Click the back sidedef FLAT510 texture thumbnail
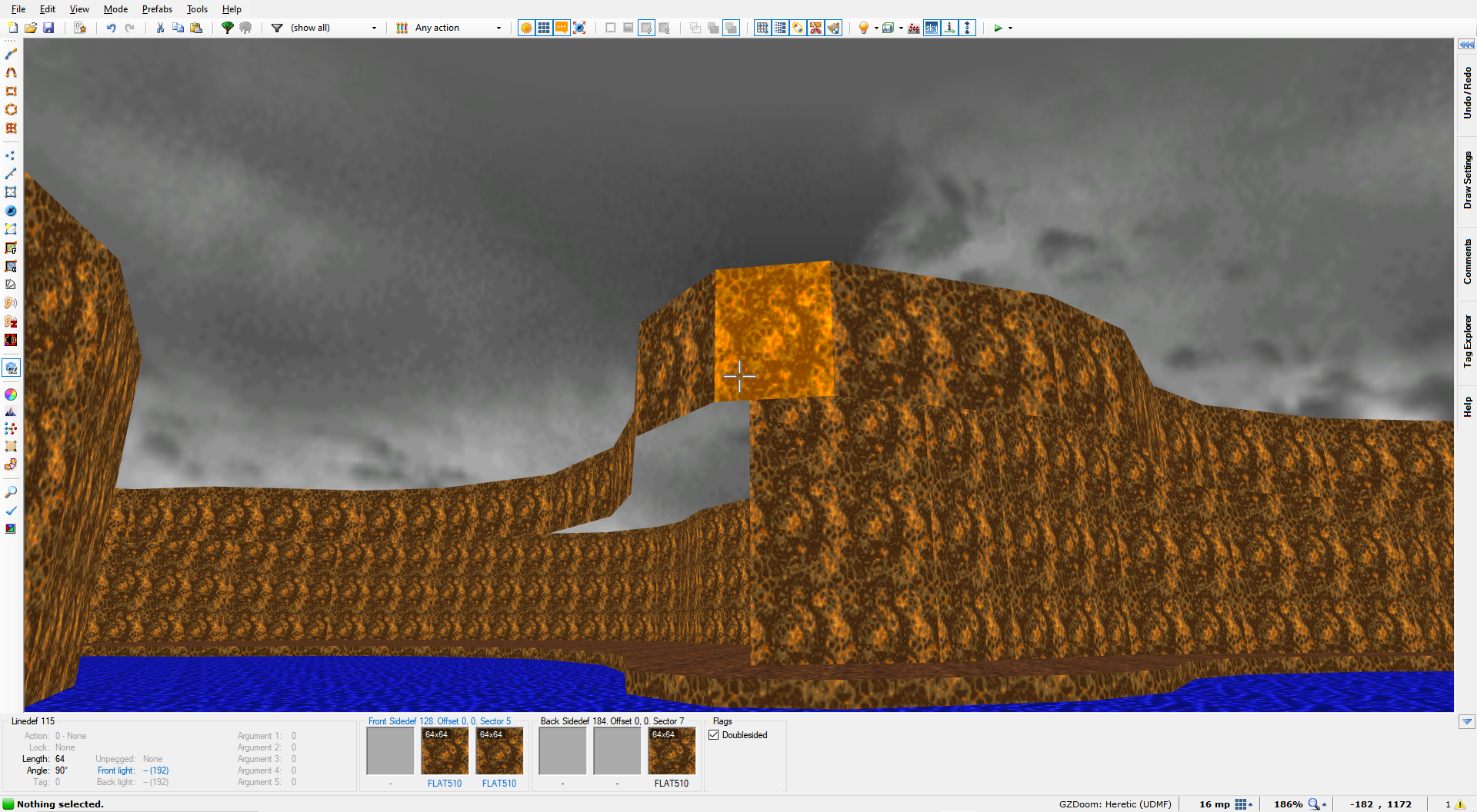The height and width of the screenshot is (812, 1477). coord(672,750)
